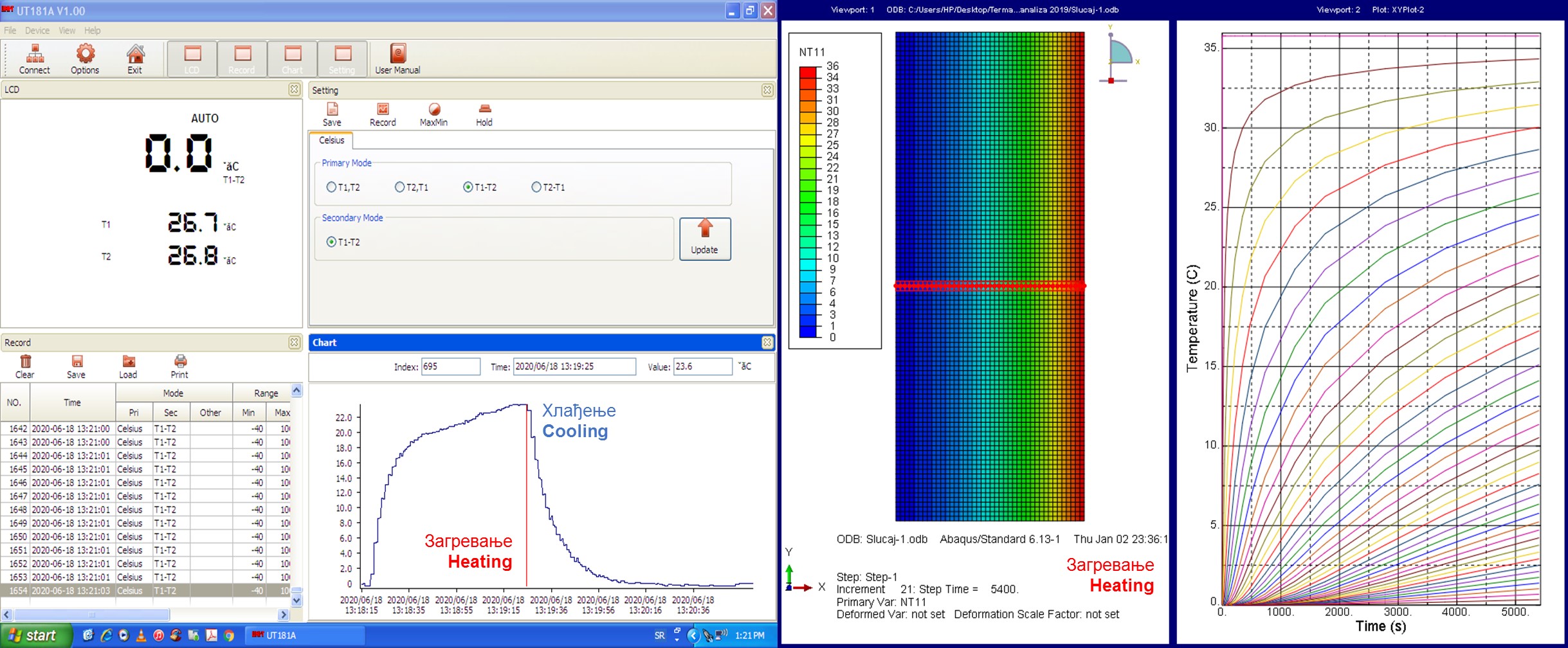The image size is (1568, 648).
Task: Select the T2,T1 primary mode option
Action: [400, 187]
